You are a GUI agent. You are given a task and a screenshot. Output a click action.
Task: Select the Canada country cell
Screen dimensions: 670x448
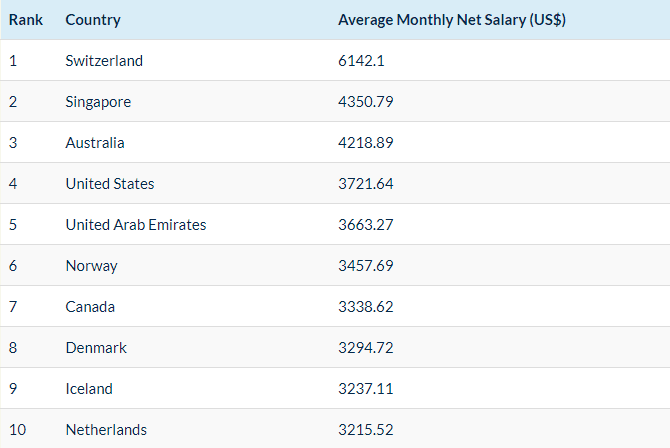[x=90, y=307]
